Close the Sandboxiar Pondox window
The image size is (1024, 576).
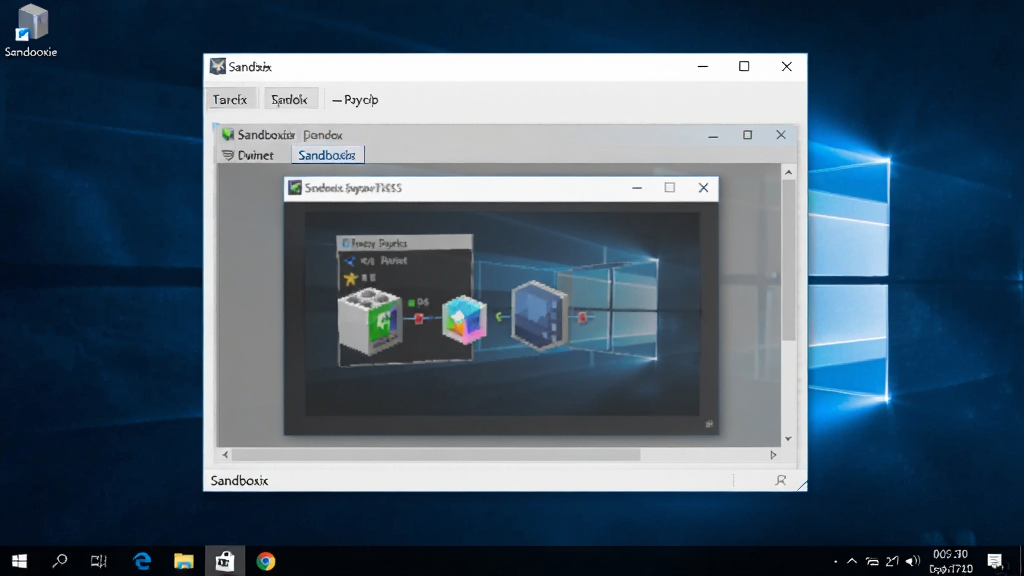[x=781, y=135]
